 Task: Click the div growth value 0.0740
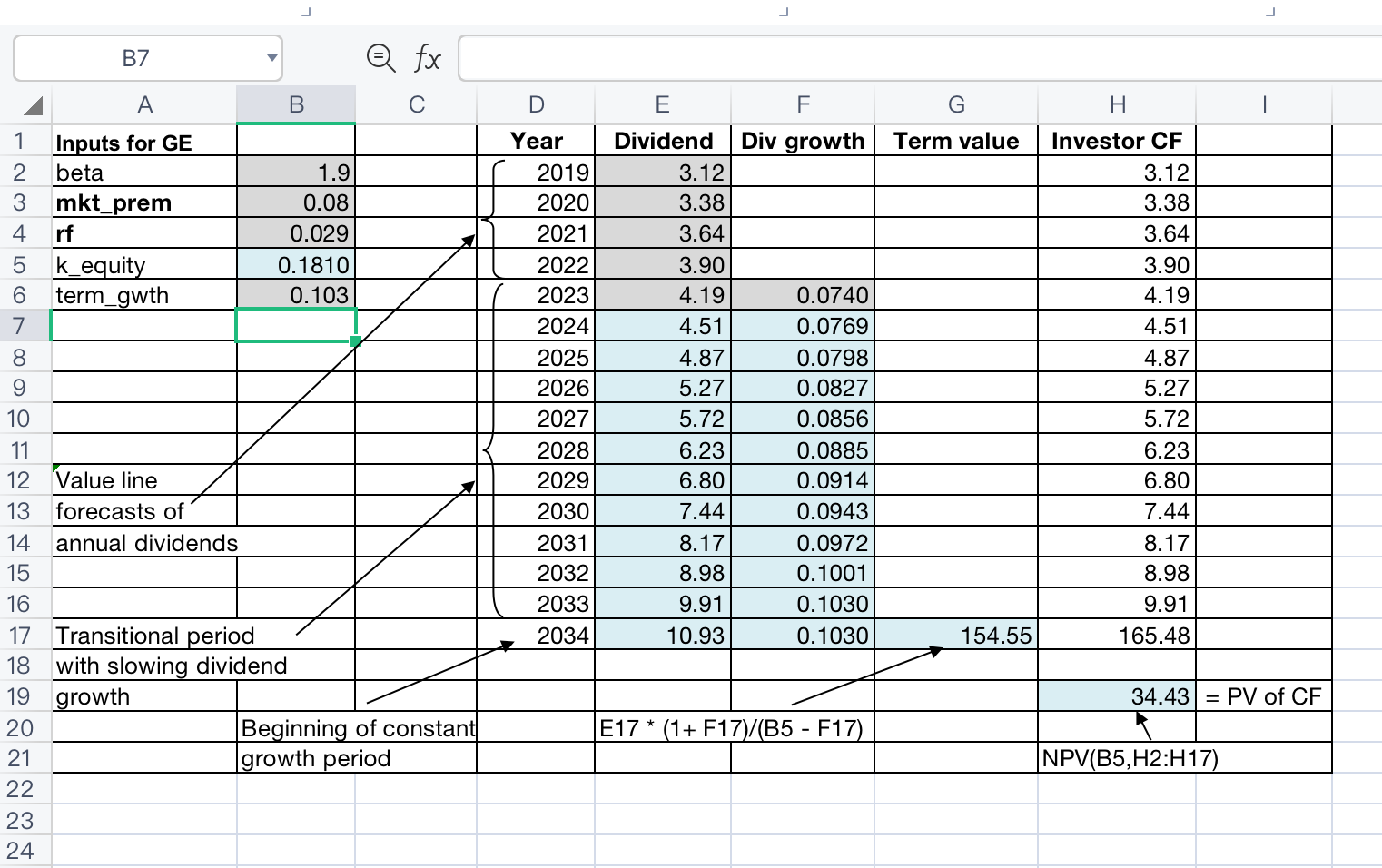pyautogui.click(x=803, y=295)
